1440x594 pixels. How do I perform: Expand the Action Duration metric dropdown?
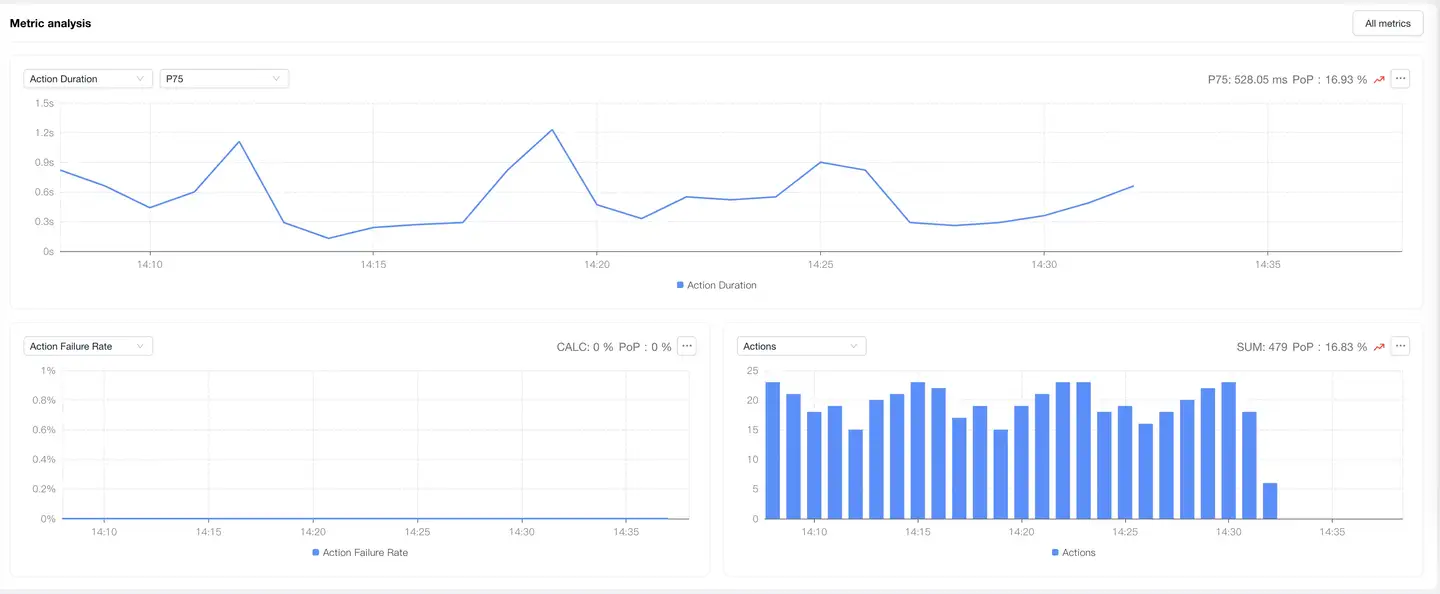click(87, 79)
